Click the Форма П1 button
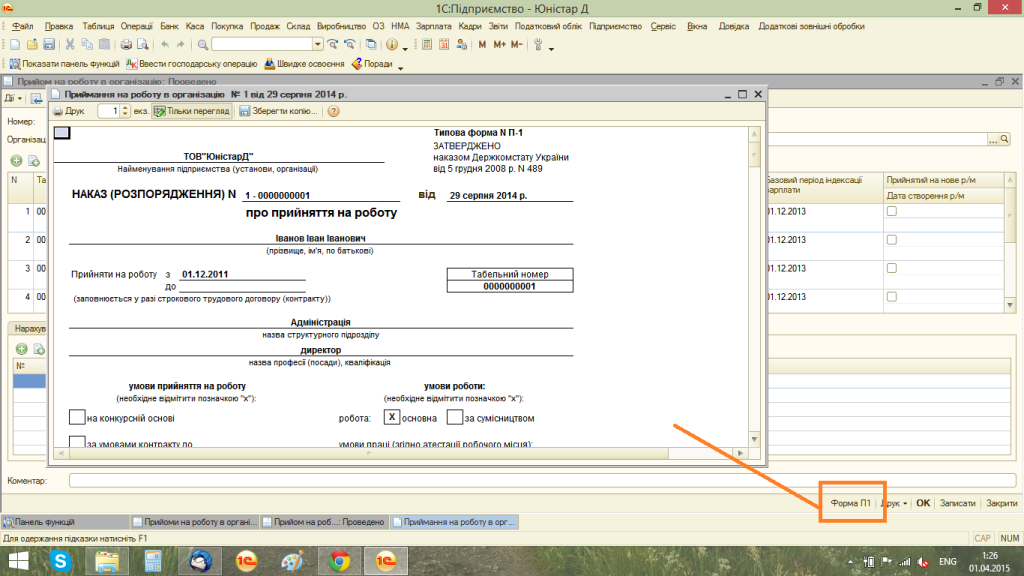Viewport: 1024px width, 576px height. (x=850, y=503)
